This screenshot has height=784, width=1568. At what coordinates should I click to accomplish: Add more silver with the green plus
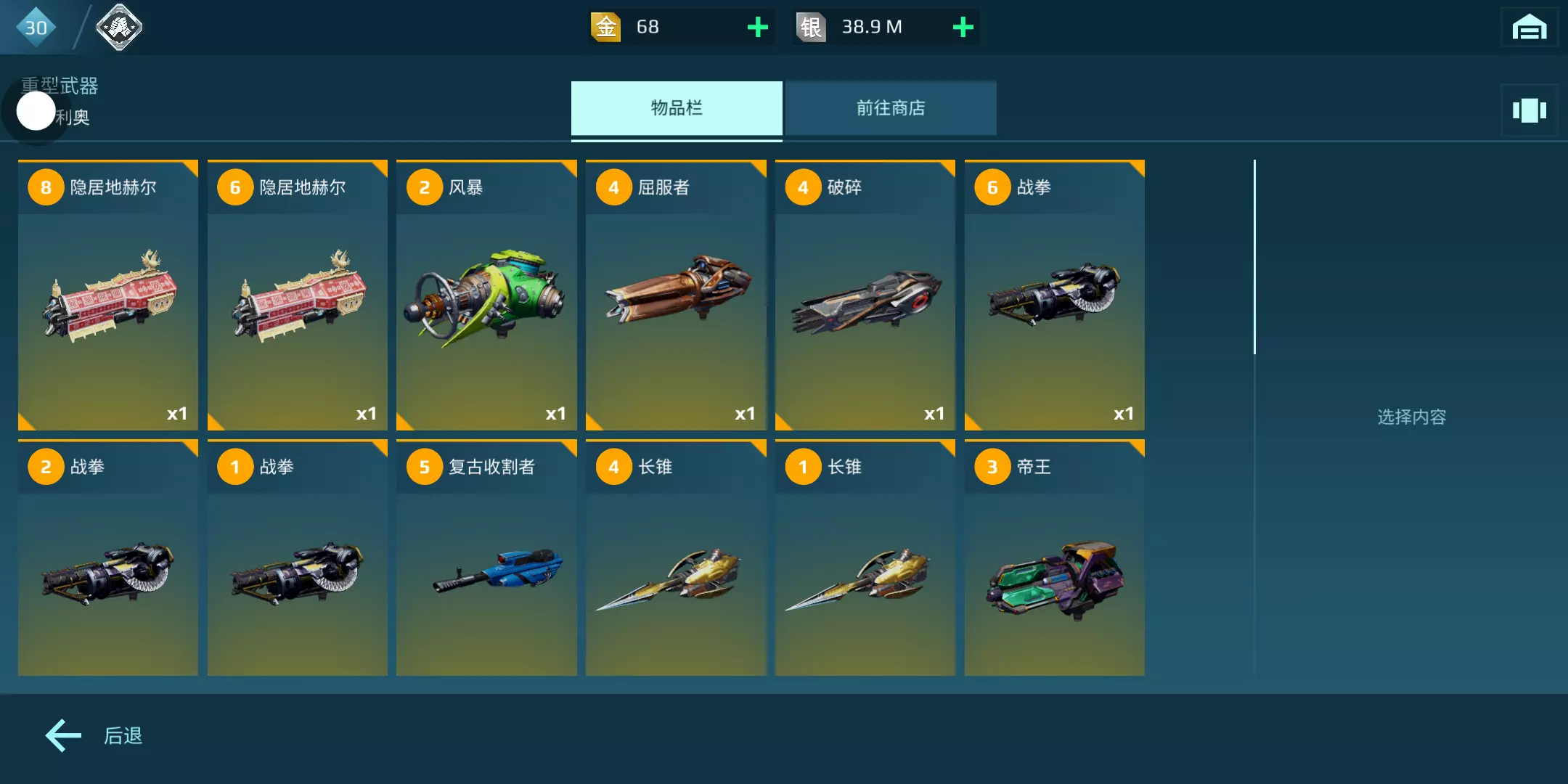963,28
